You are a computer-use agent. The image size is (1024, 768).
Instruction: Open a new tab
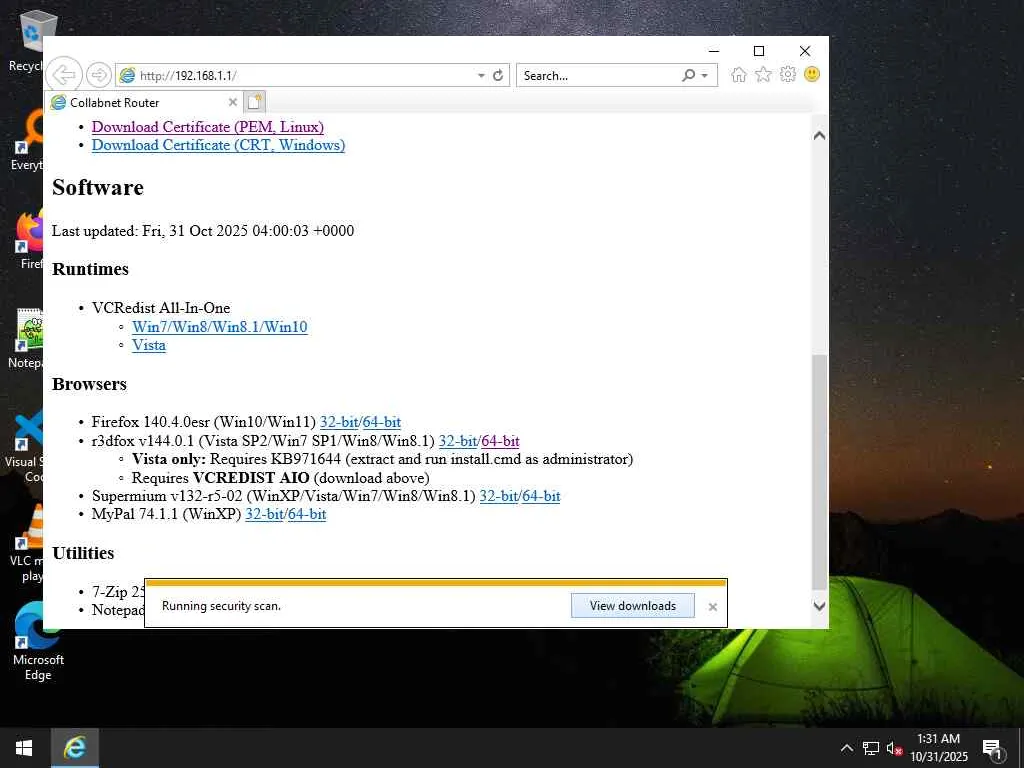click(x=255, y=103)
